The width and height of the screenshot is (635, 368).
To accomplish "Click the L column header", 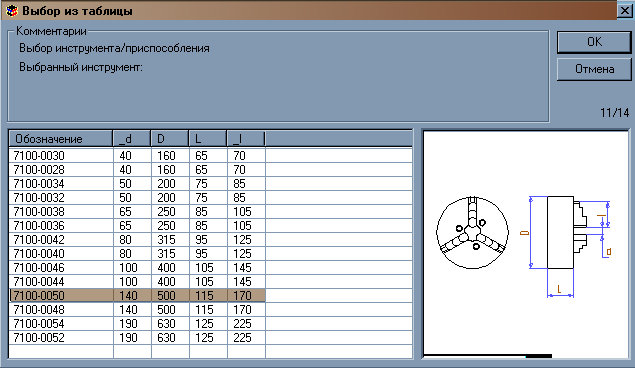I will click(x=208, y=139).
